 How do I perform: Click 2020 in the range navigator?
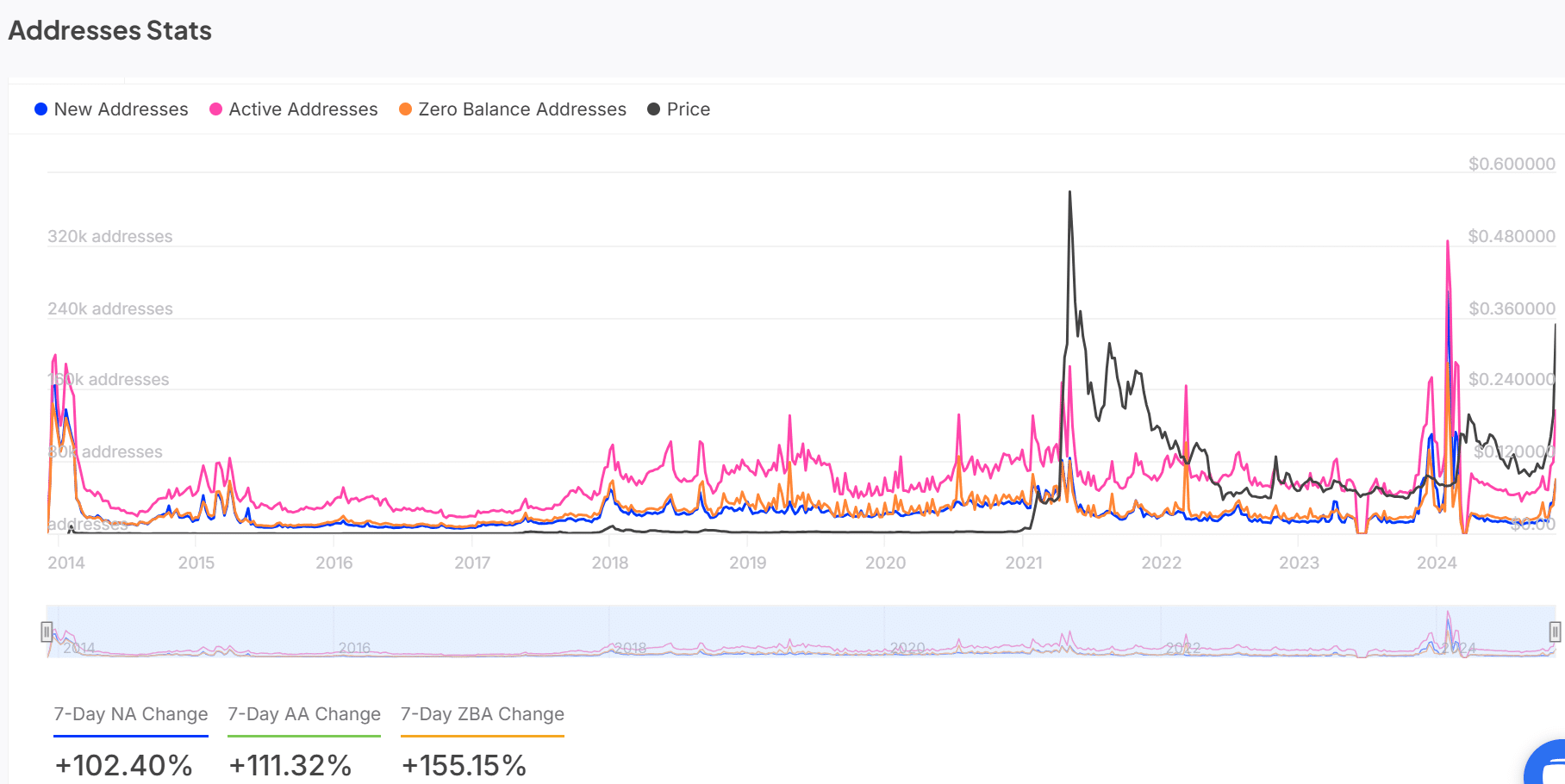click(x=907, y=648)
